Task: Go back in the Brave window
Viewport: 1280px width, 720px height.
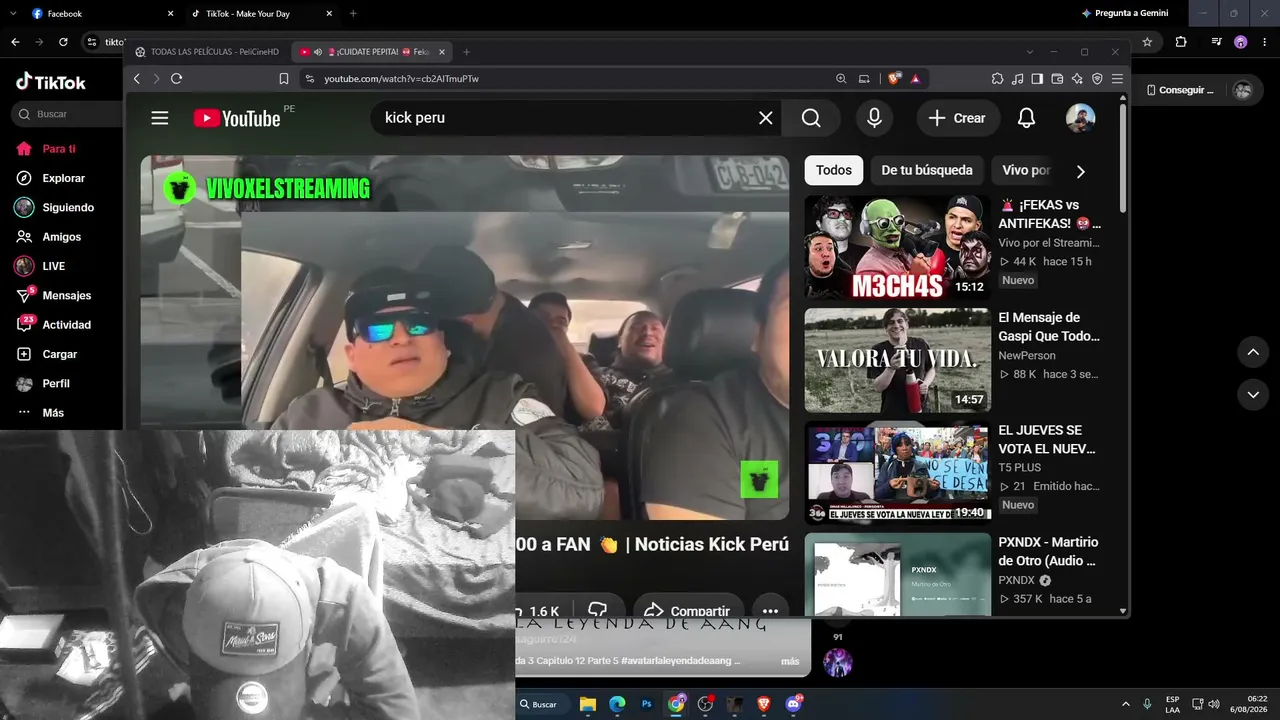Action: click(137, 78)
